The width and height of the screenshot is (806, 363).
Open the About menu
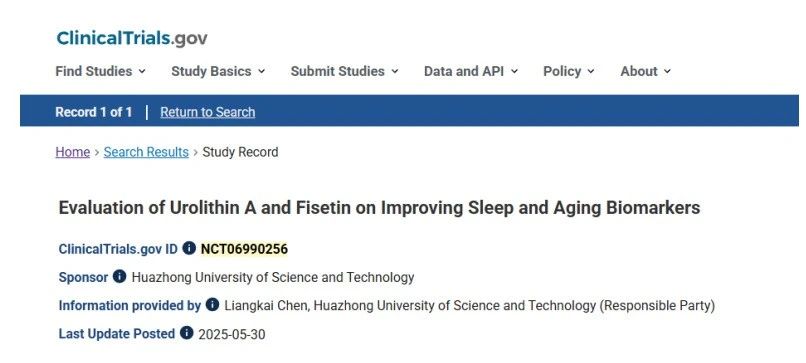click(646, 71)
